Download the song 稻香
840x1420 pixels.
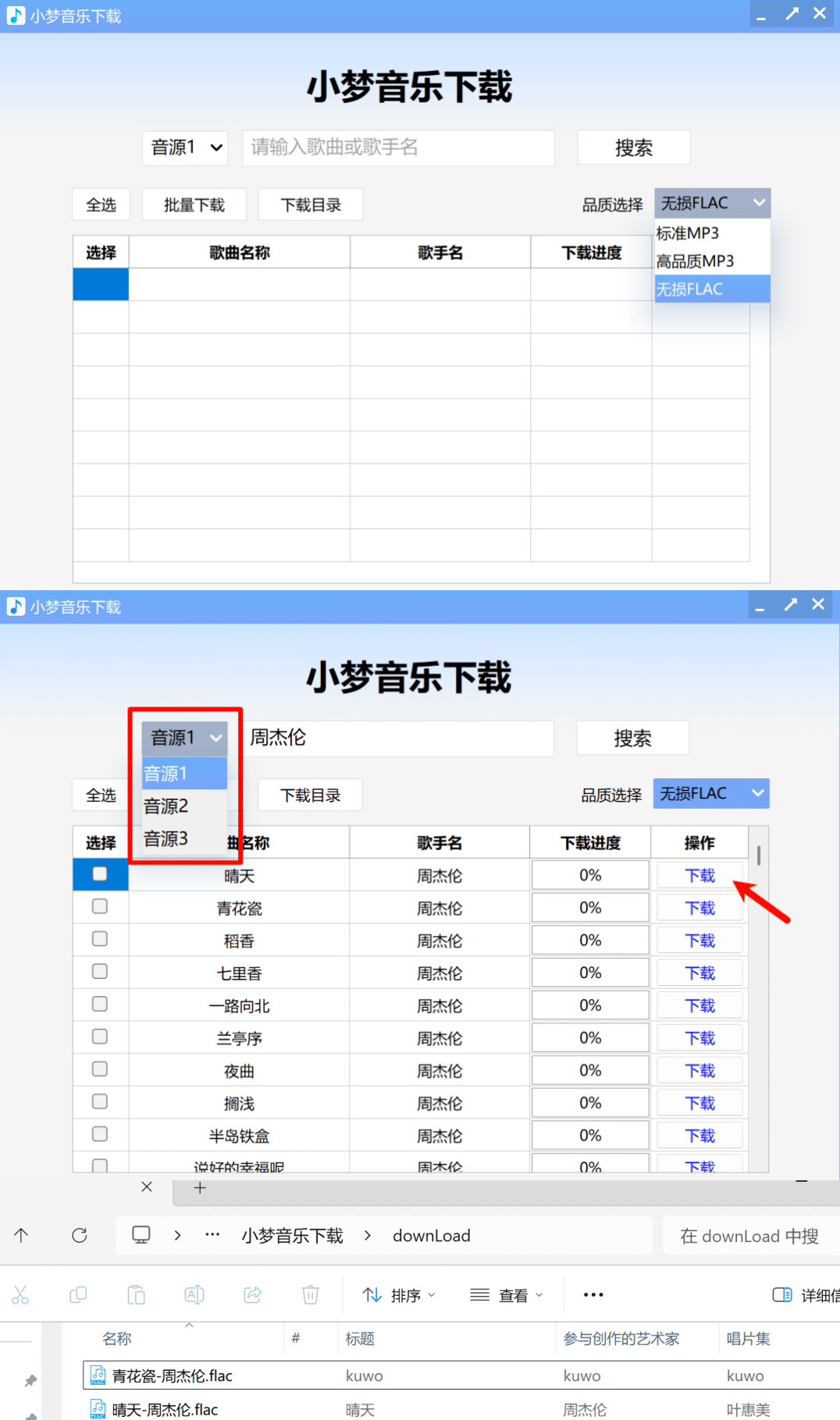[x=700, y=941]
